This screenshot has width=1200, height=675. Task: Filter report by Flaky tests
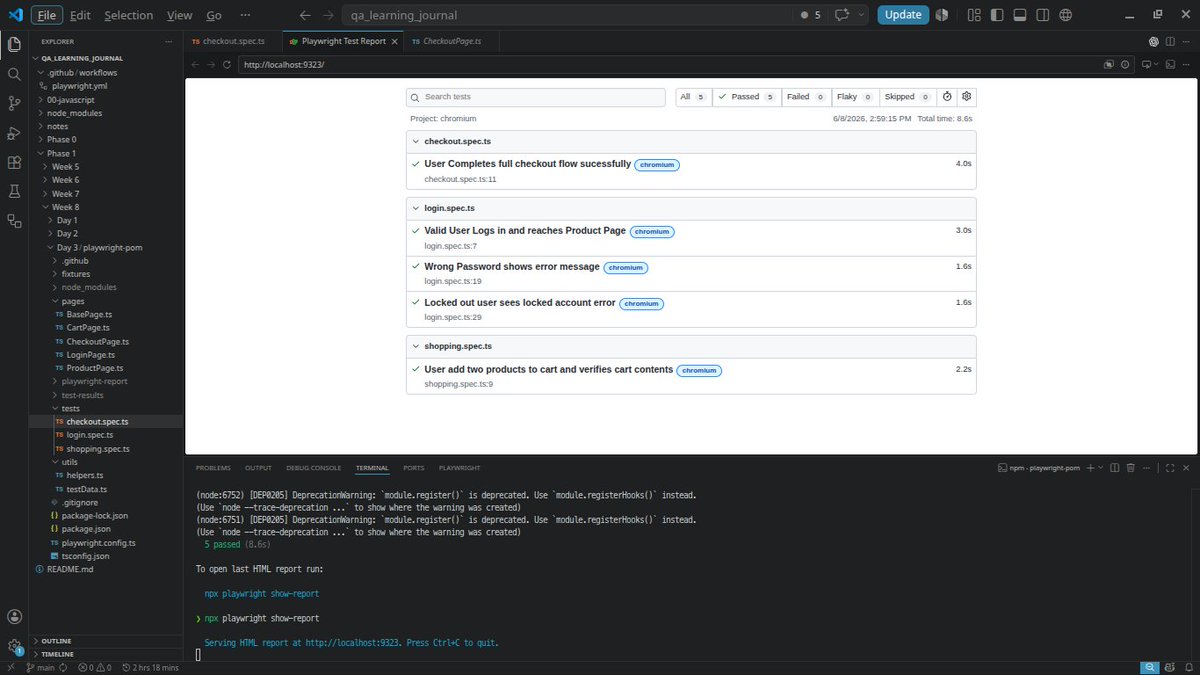click(854, 97)
